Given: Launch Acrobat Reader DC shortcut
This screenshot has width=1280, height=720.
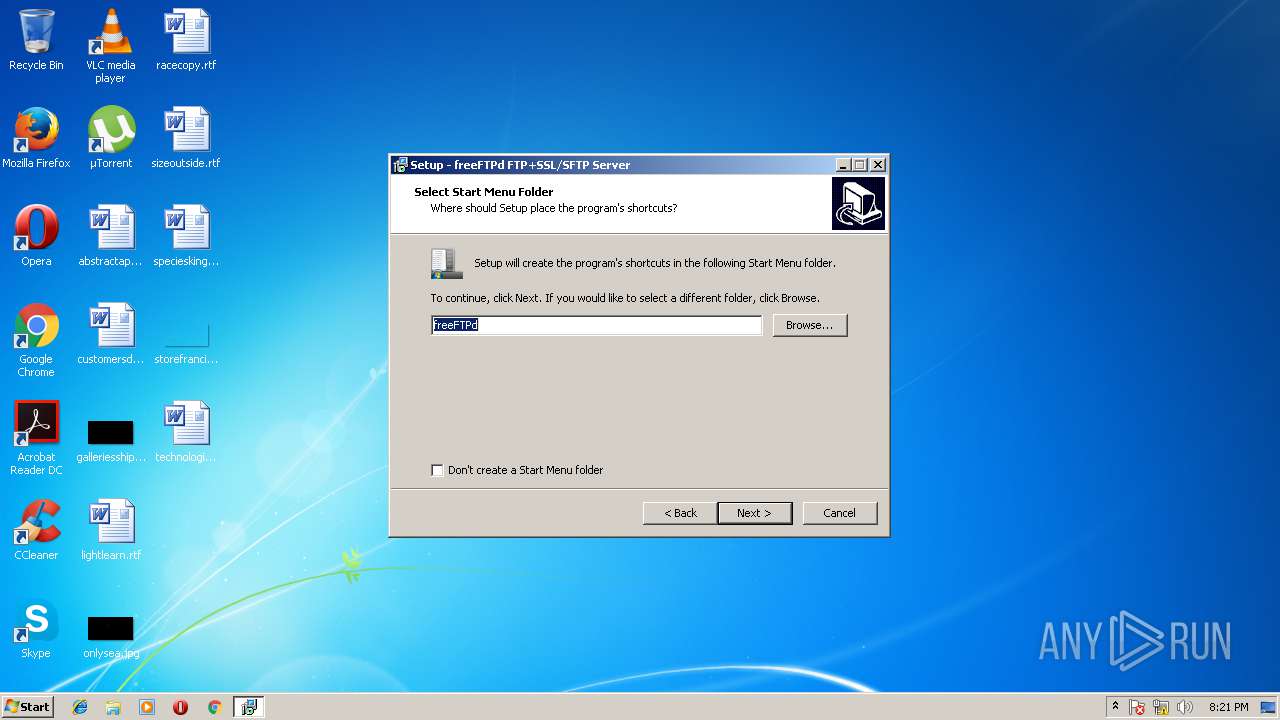Looking at the screenshot, I should click(x=36, y=438).
